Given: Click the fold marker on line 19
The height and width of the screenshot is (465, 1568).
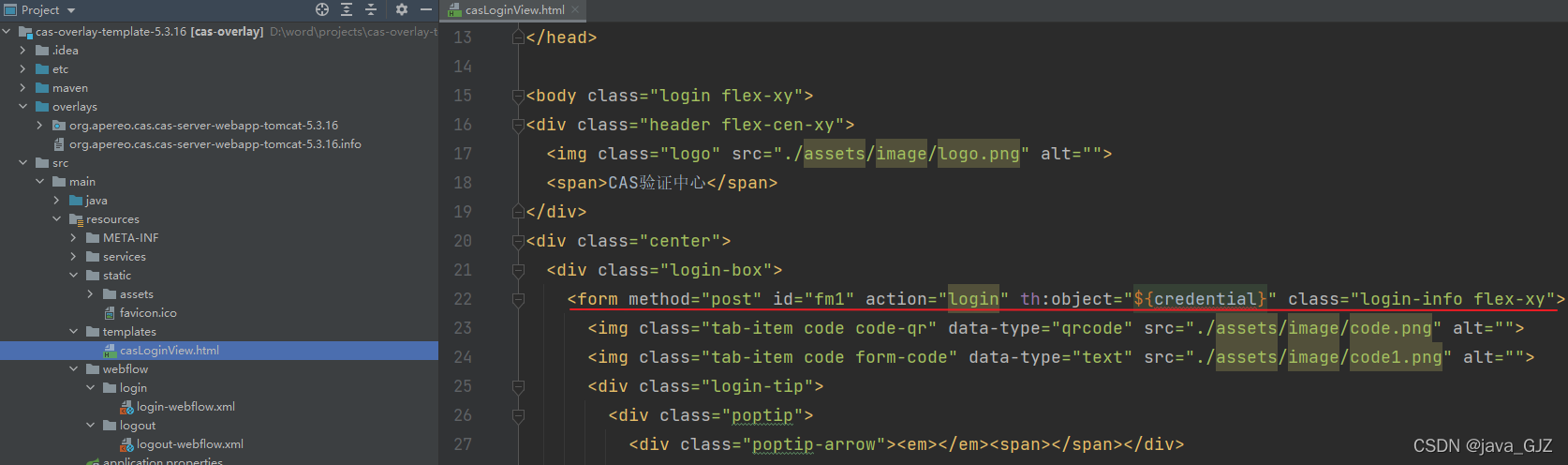Looking at the screenshot, I should click(518, 212).
